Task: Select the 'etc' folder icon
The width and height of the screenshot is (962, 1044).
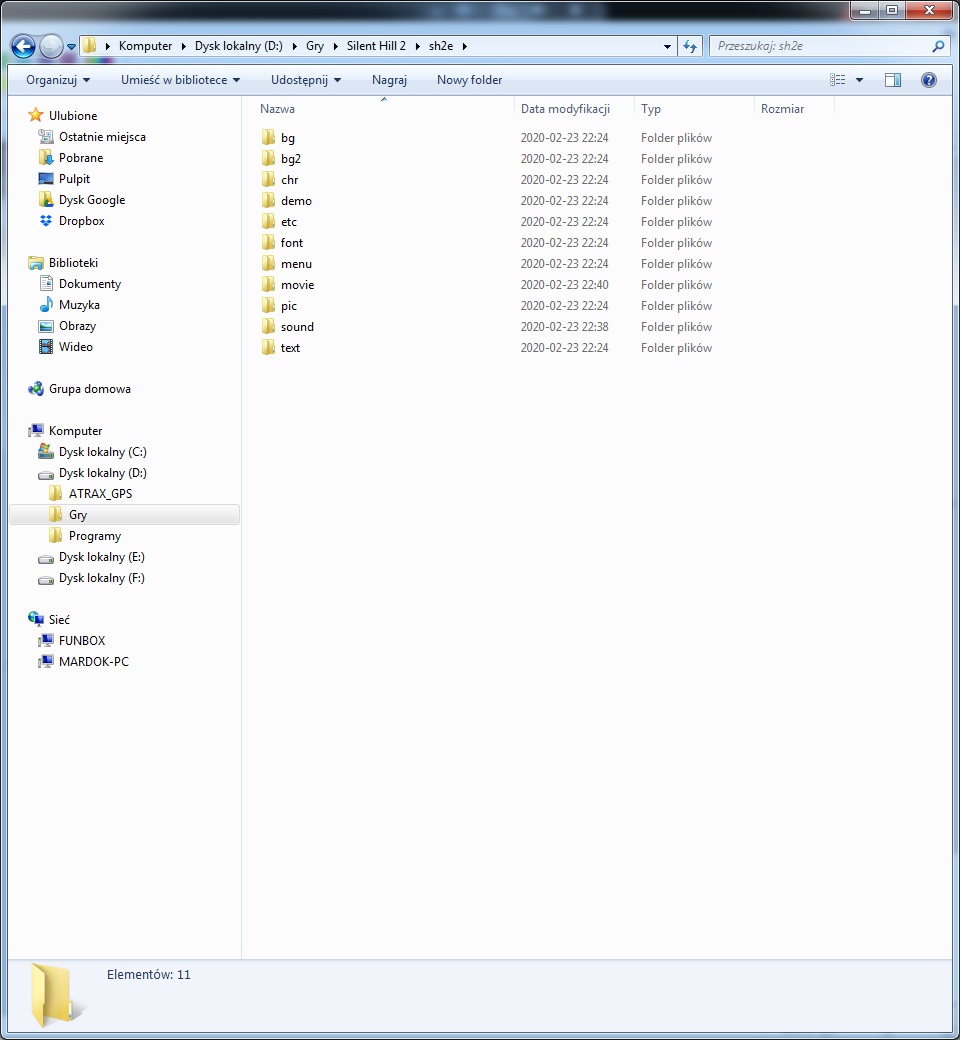Action: (x=268, y=222)
